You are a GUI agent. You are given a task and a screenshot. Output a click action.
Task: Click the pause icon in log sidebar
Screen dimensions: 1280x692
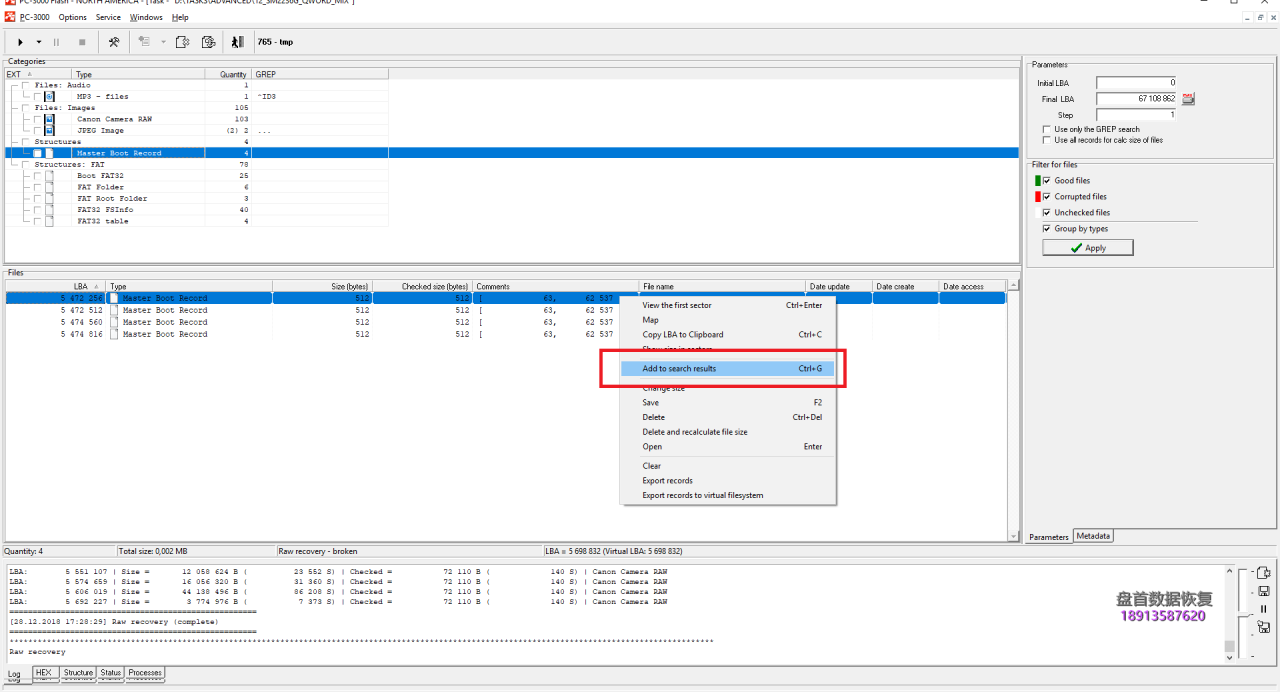tap(1263, 609)
